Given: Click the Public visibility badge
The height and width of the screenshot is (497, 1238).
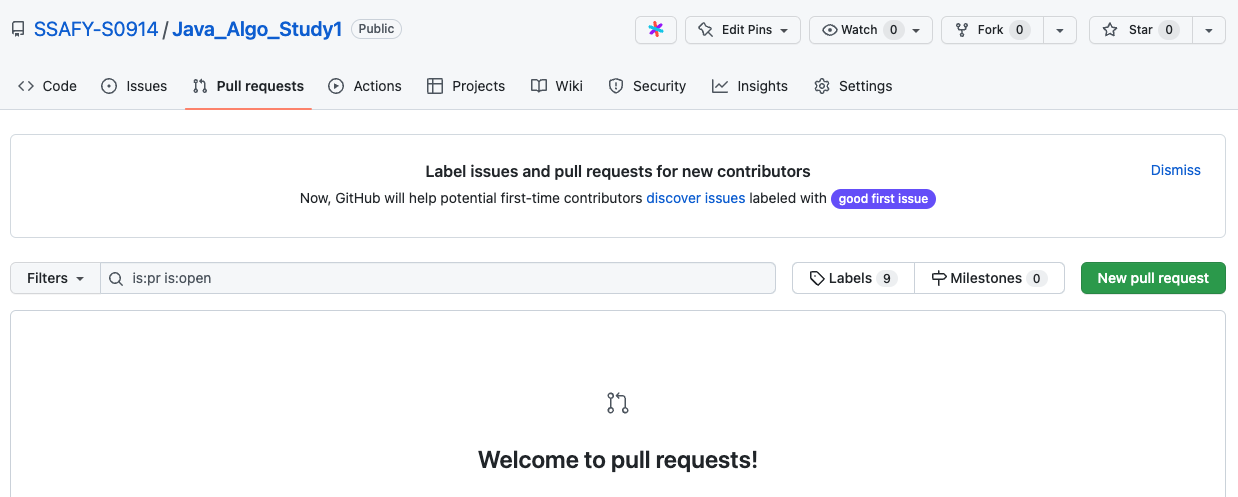Looking at the screenshot, I should tap(376, 29).
